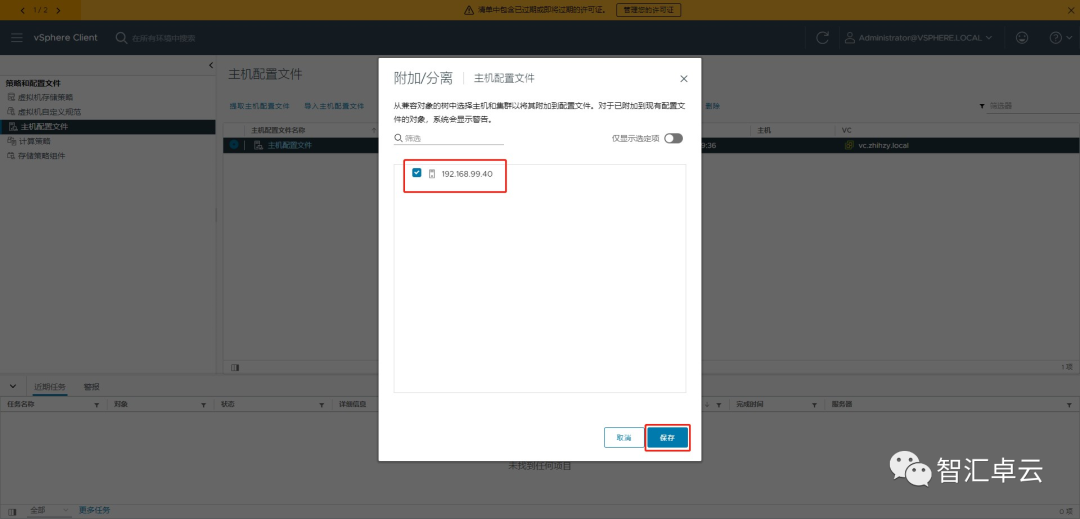Click the 更多任务 link

[94, 511]
